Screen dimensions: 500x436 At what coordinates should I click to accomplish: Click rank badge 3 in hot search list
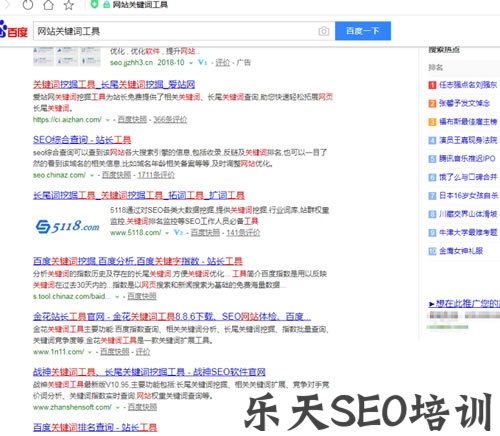pyautogui.click(x=432, y=122)
